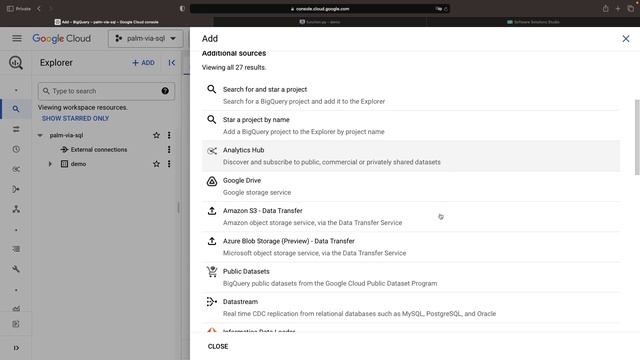The width and height of the screenshot is (640, 360).
Task: Open Analytics Hub icon in left sidebar
Action: (16, 169)
